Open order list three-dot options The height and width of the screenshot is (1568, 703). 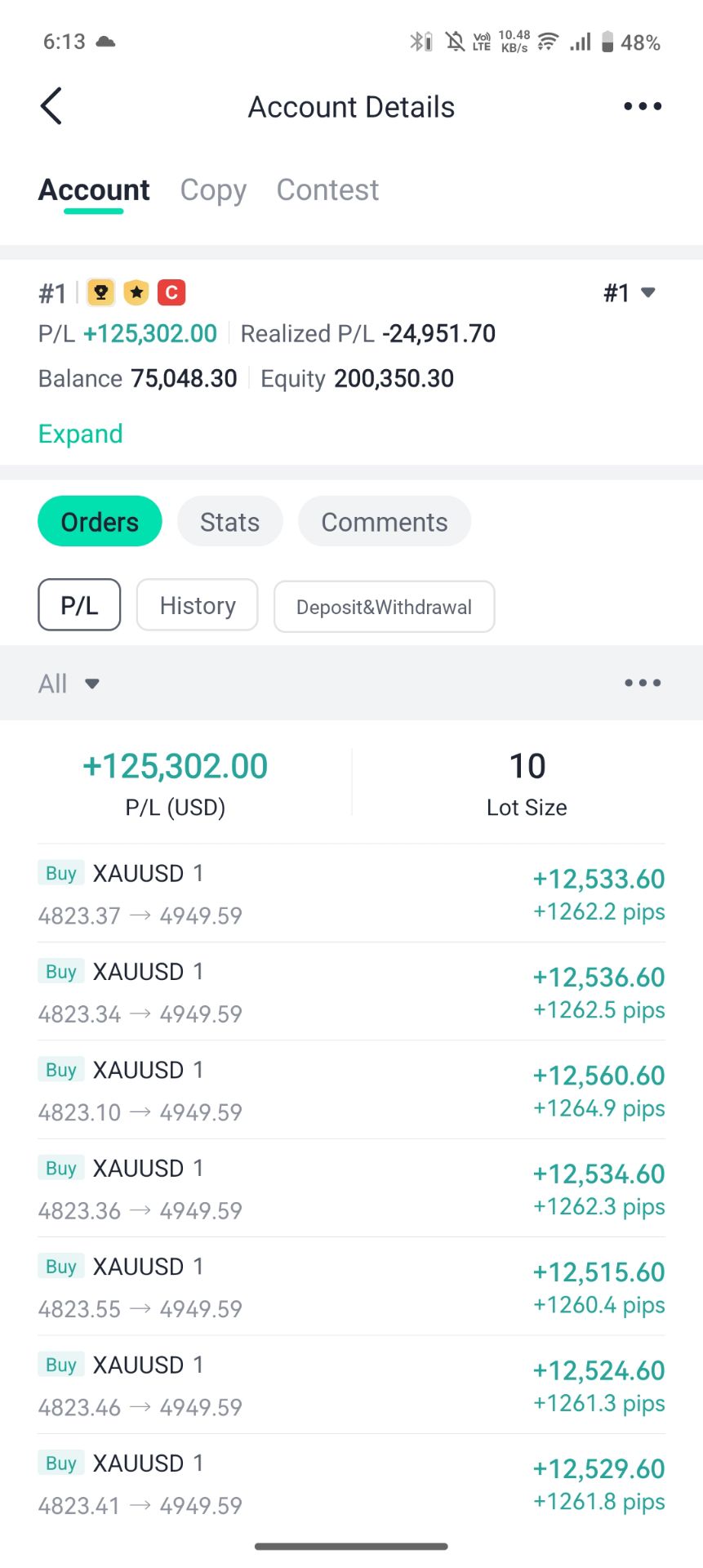[643, 683]
